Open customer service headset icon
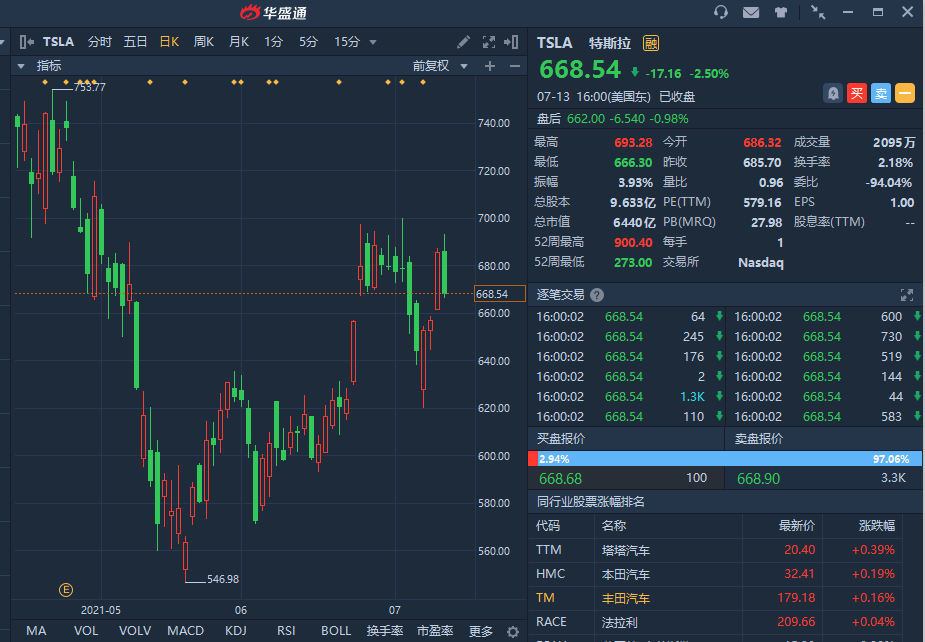 tap(721, 12)
